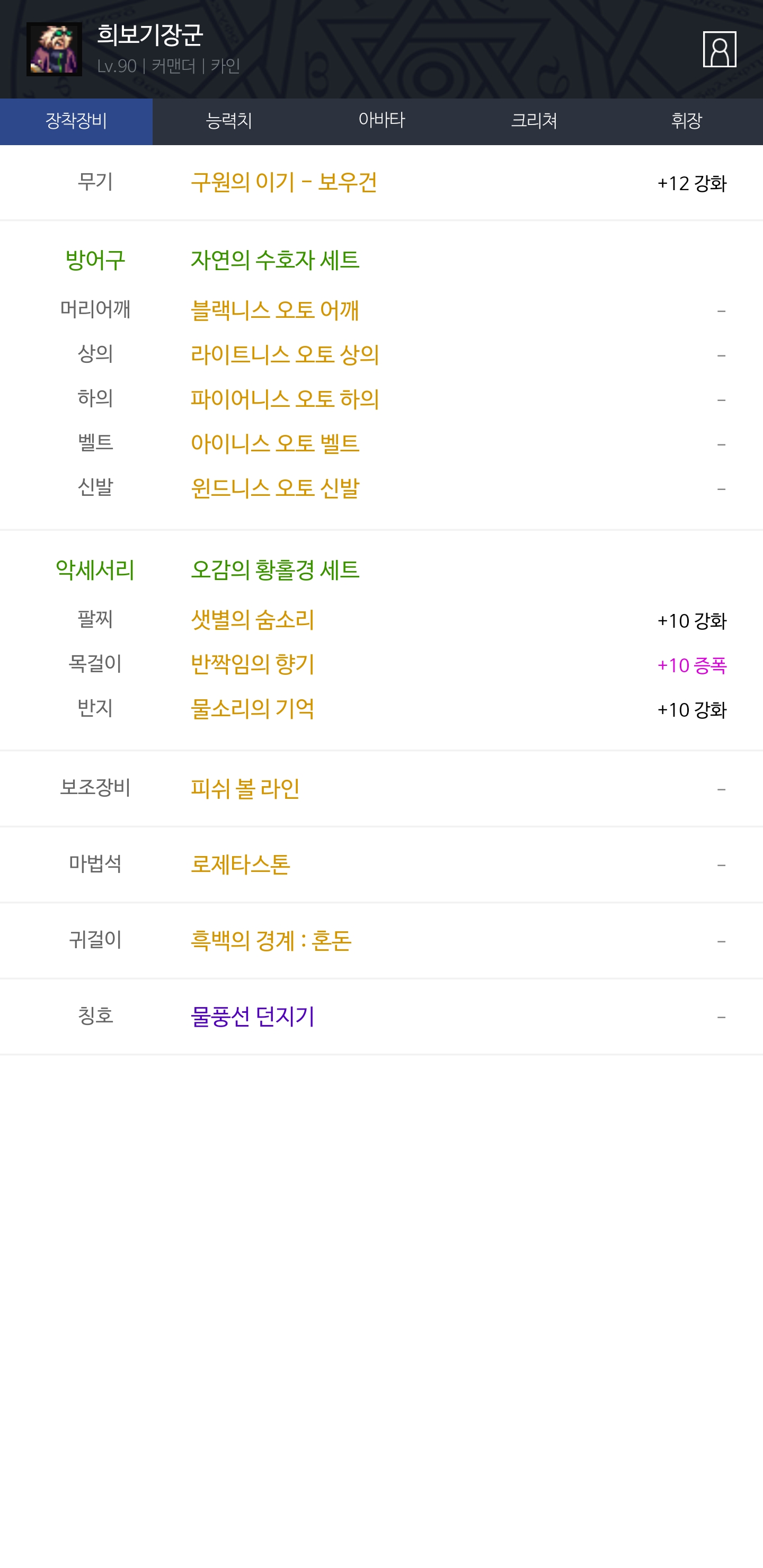Tap the 자연의 수호자 세트 armor set name

coord(274,261)
